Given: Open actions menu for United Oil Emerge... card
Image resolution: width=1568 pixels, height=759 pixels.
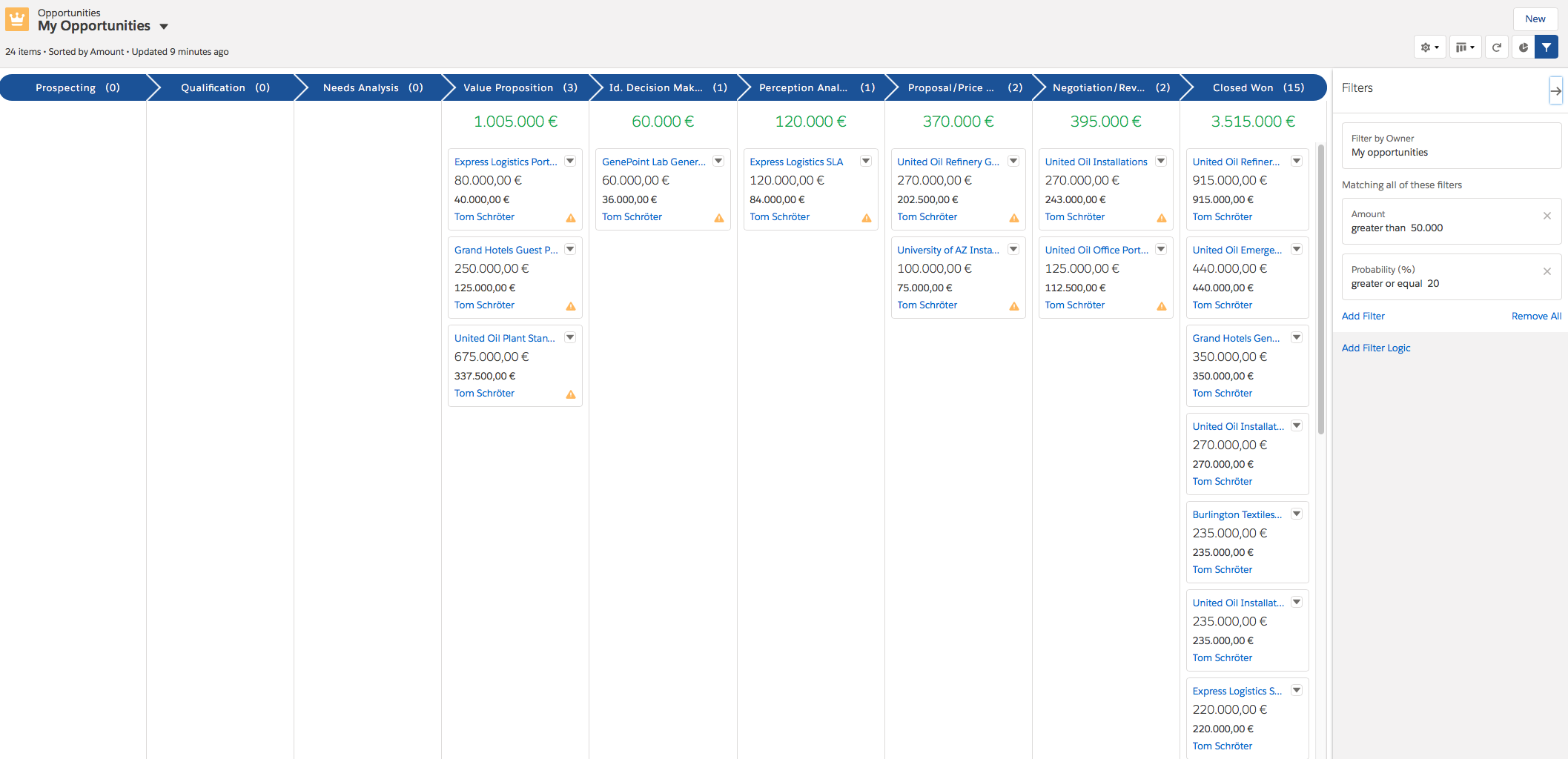Looking at the screenshot, I should [x=1297, y=249].
